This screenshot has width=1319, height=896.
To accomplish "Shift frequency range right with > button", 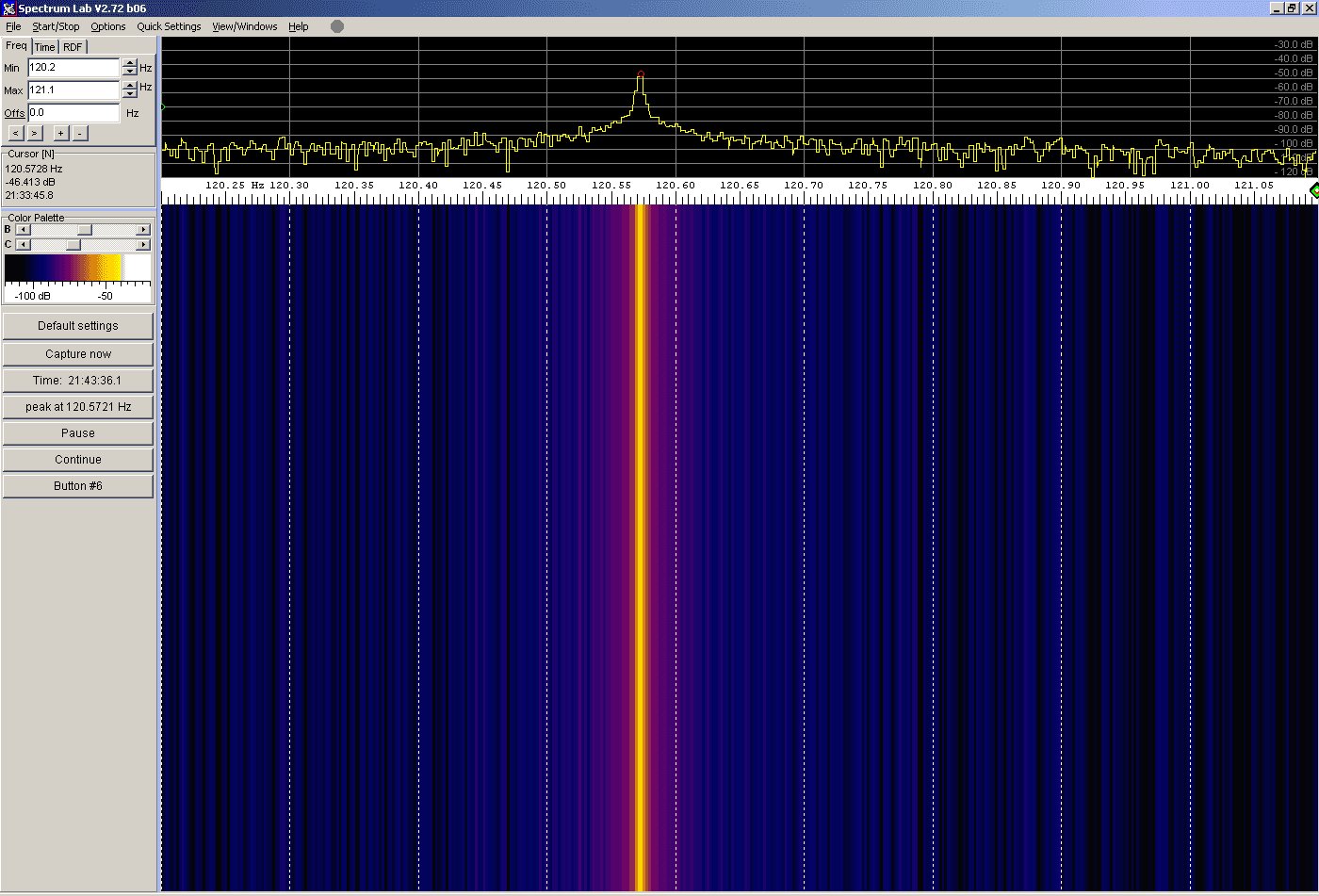I will tap(35, 134).
